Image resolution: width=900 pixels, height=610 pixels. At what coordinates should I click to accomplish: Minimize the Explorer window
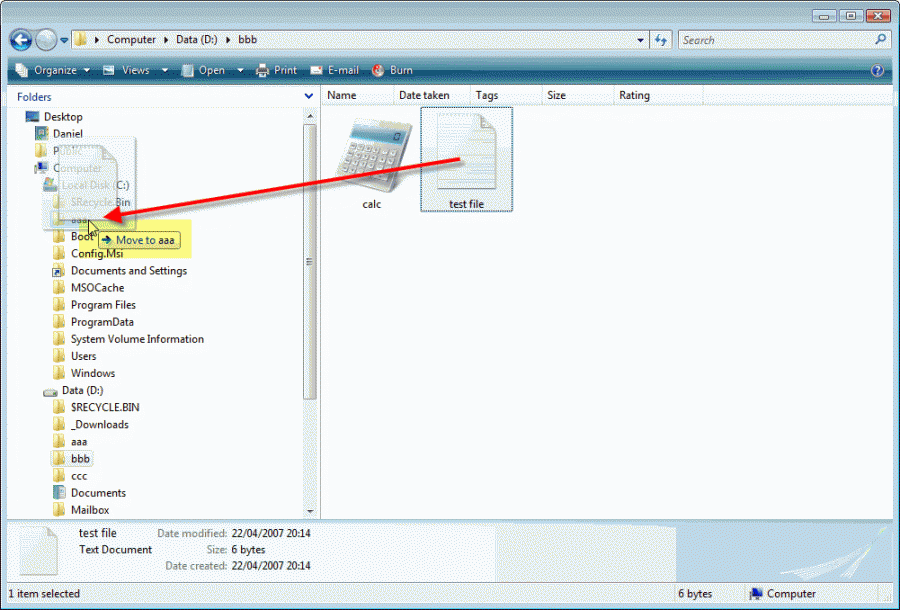(x=824, y=16)
